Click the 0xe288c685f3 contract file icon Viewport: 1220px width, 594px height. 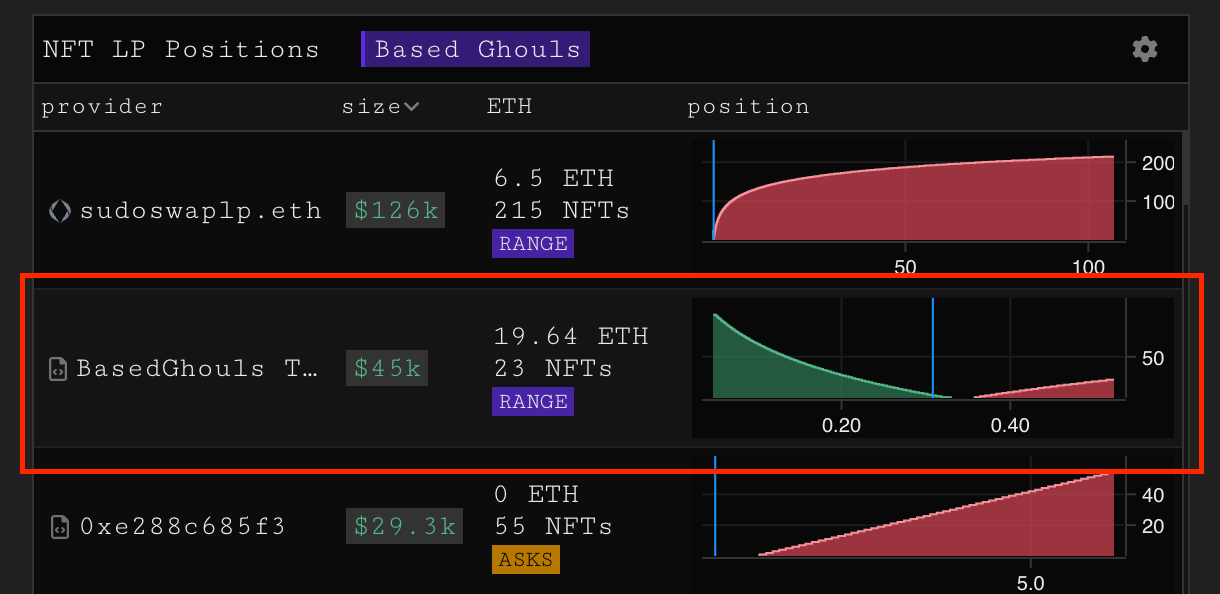60,526
